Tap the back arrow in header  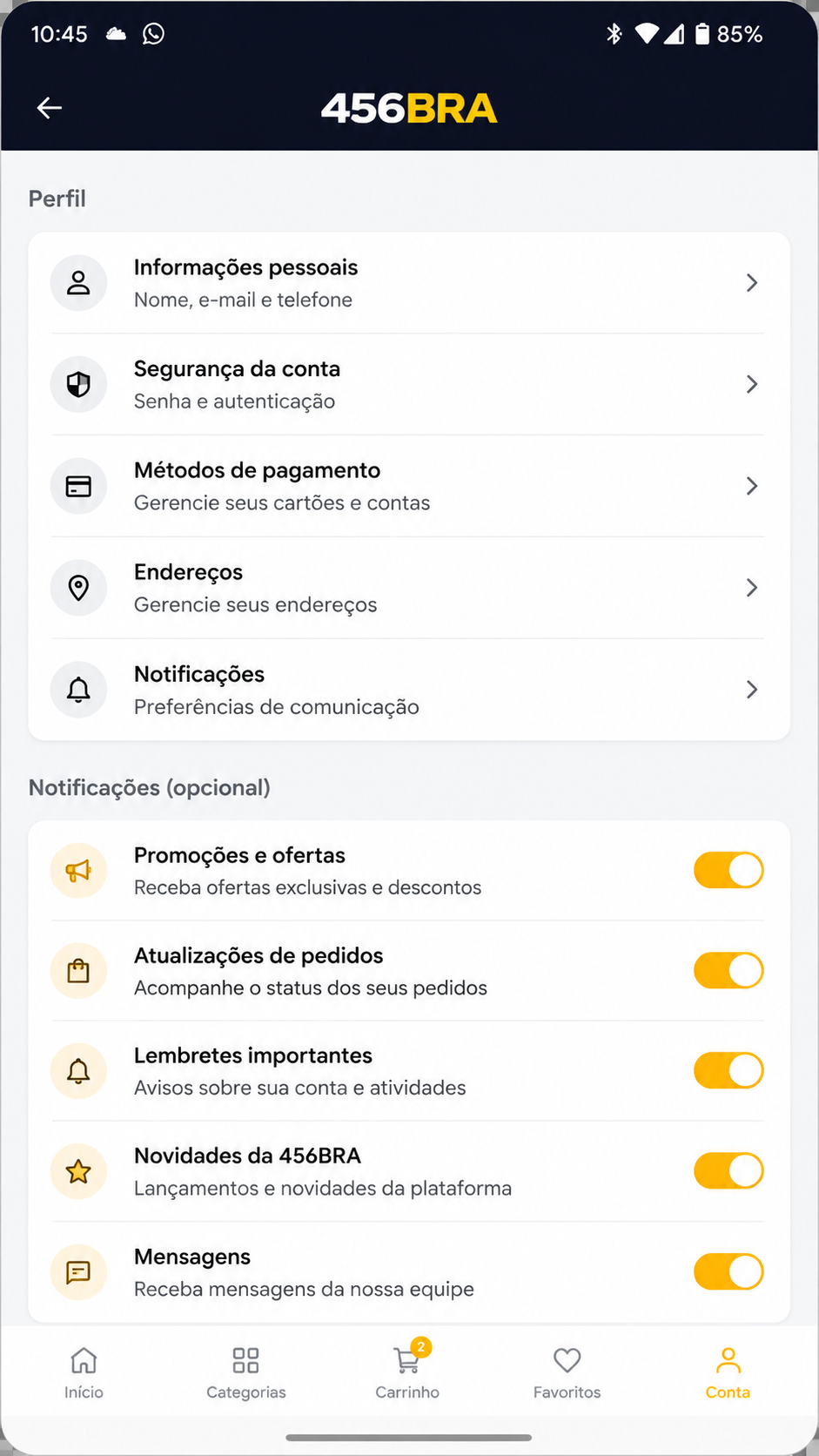(x=50, y=108)
